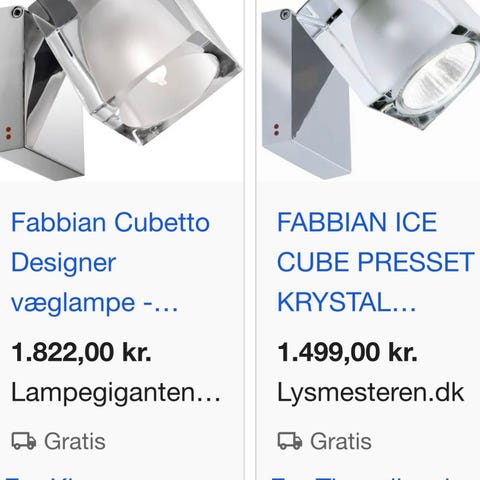The height and width of the screenshot is (480, 480).
Task: Visit the Lysmesteren.dk seller listing
Action: coord(371,393)
